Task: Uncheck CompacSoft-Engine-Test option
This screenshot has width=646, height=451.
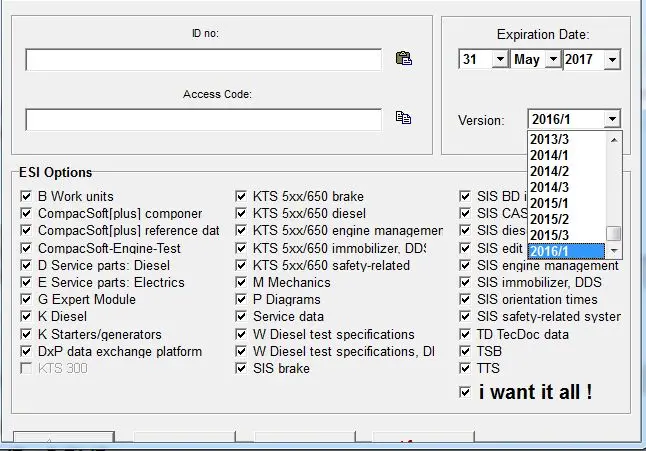Action: pos(26,248)
